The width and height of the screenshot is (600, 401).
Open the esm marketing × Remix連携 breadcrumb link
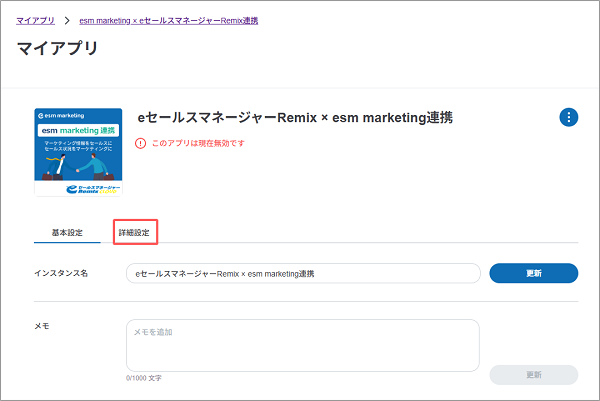click(x=168, y=20)
